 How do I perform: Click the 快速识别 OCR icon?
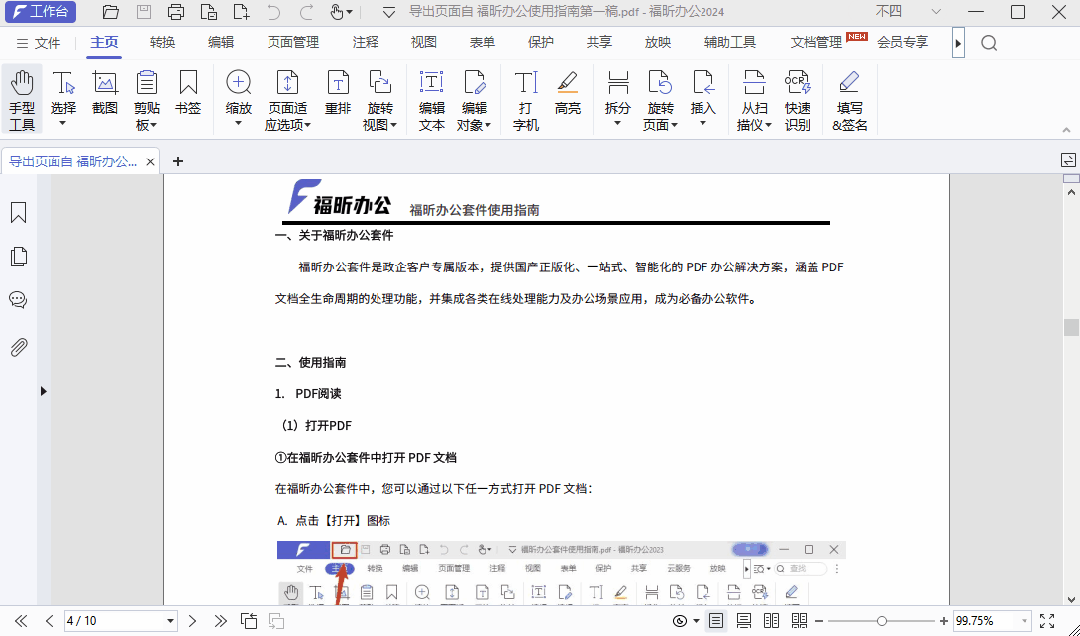tap(798, 98)
